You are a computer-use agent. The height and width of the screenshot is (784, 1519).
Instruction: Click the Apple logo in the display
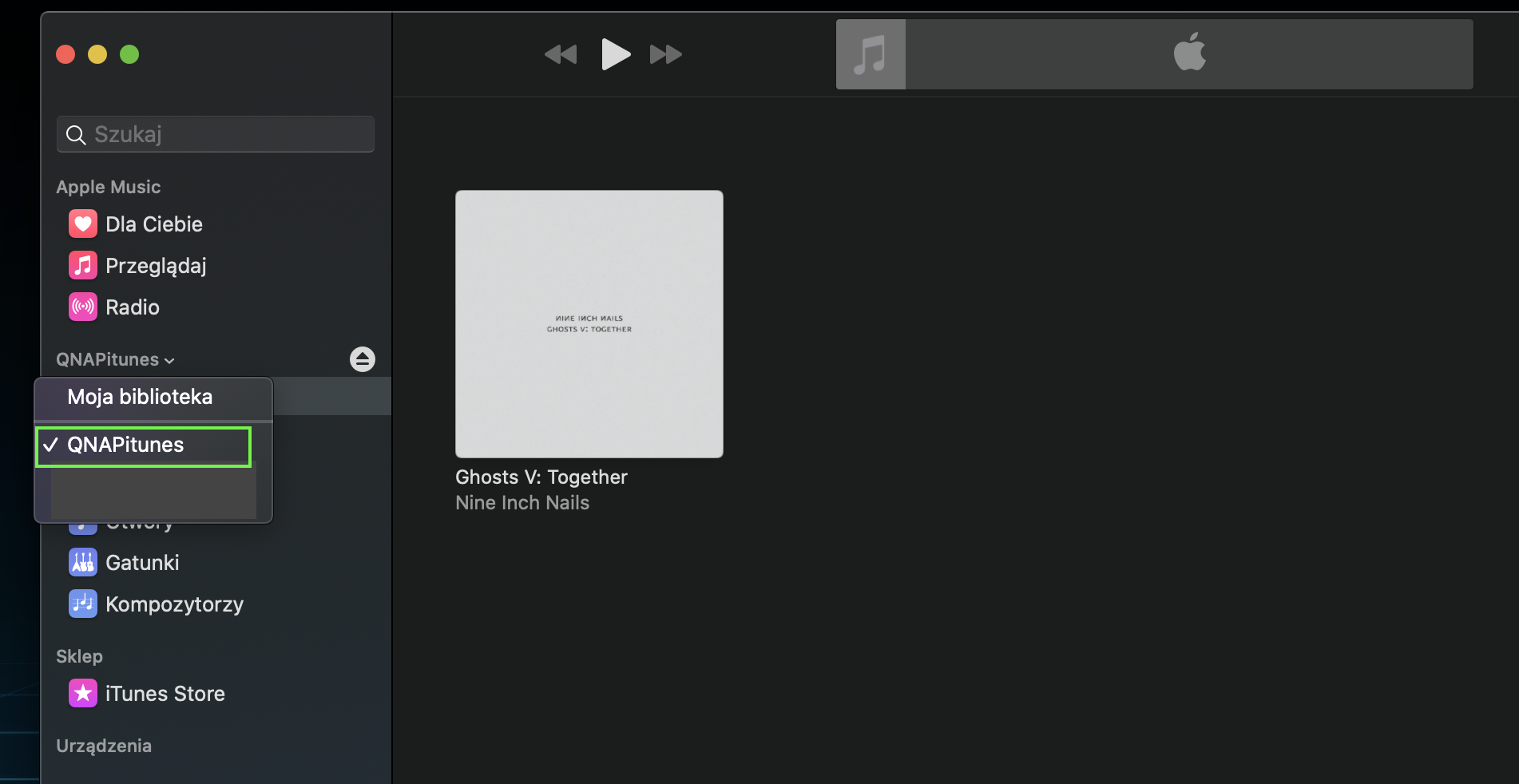1190,52
